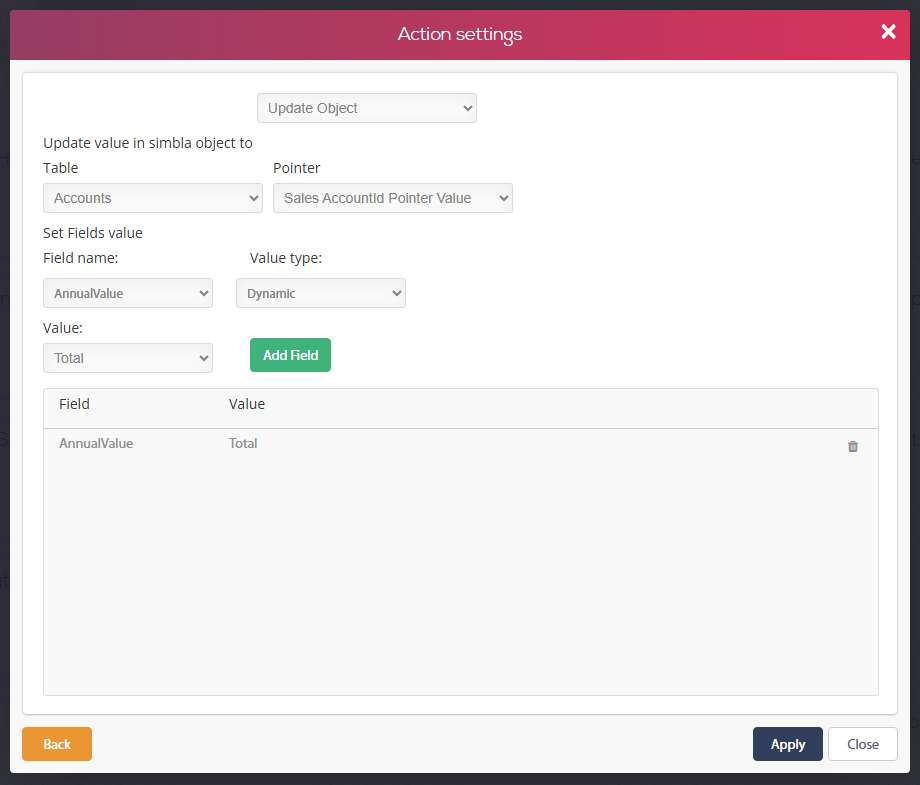Screen dimensions: 920x785
Task: Click the orange Back button
Action: click(x=57, y=744)
